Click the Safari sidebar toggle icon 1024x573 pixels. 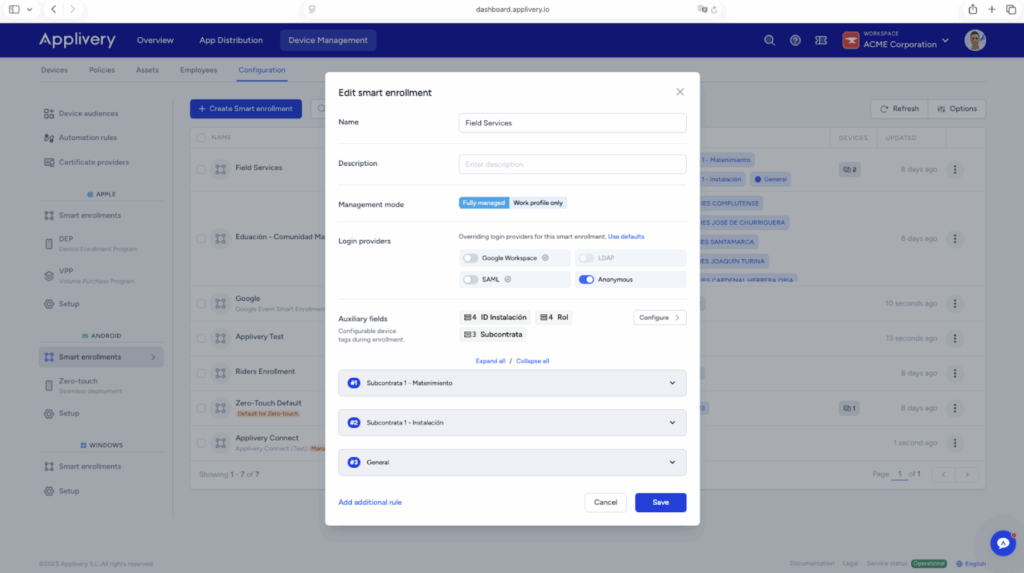[x=14, y=9]
